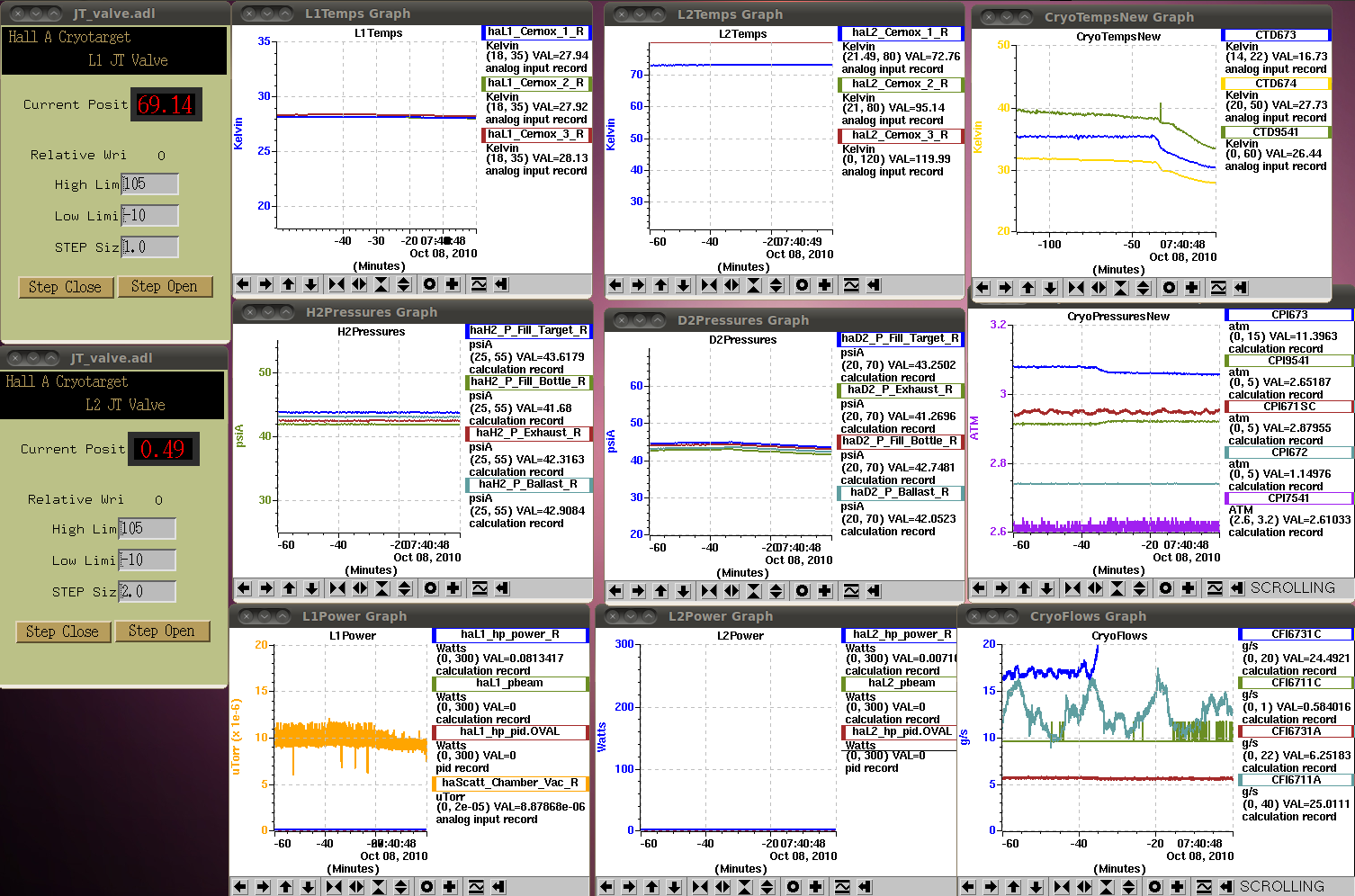1355x896 pixels.
Task: Open the graph controls icon in CryoPressuresNew graph
Action: pos(1215,588)
